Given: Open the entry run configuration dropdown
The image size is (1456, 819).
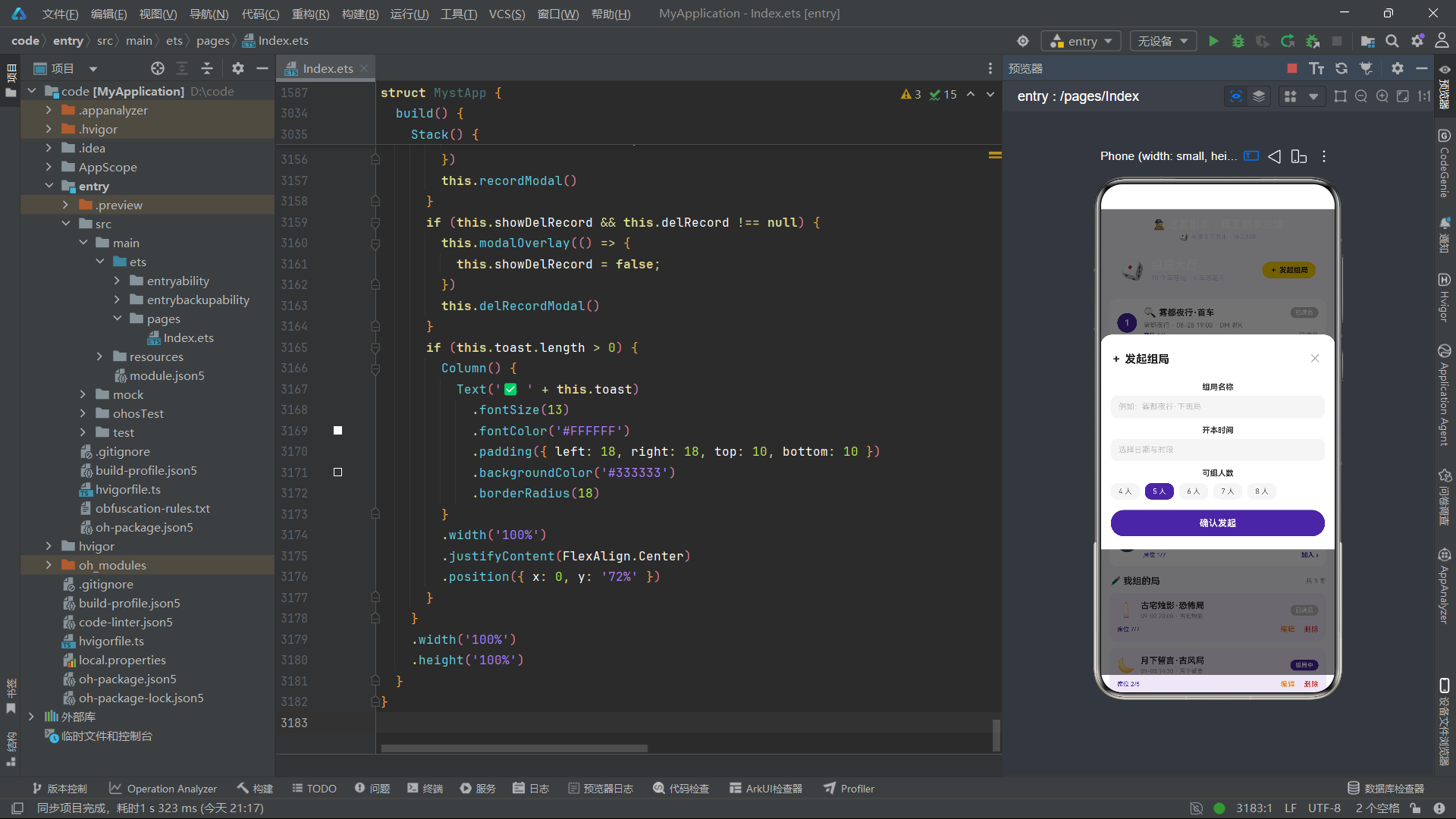Looking at the screenshot, I should [x=1081, y=41].
